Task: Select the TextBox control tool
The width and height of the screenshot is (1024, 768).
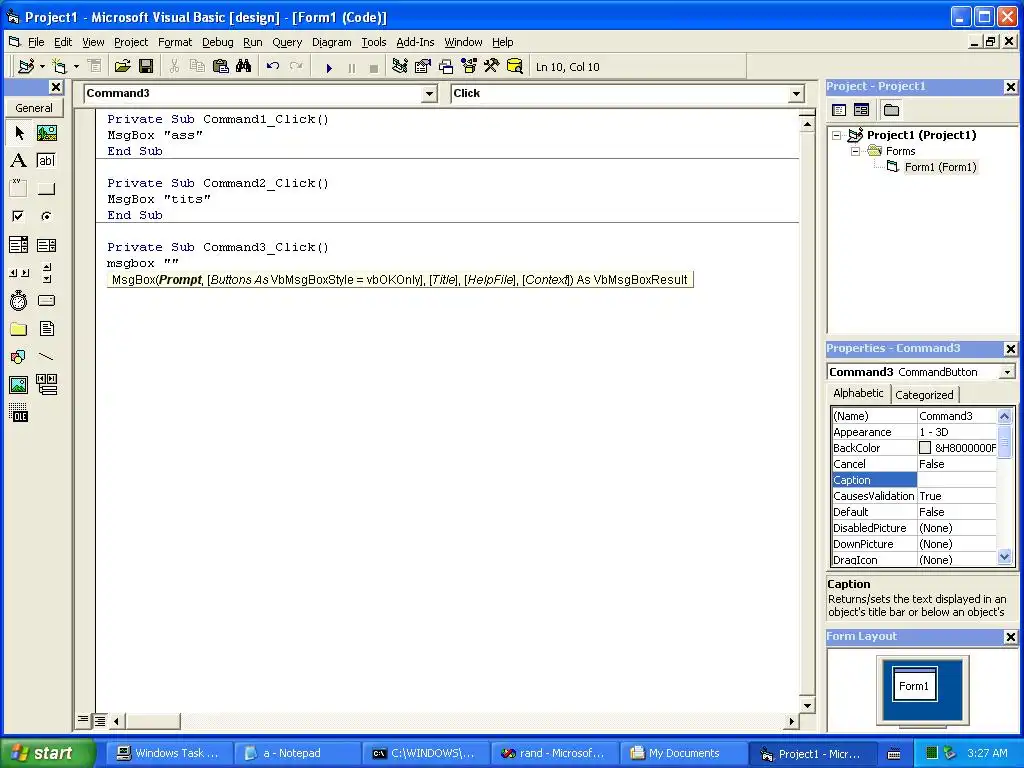Action: point(46,161)
